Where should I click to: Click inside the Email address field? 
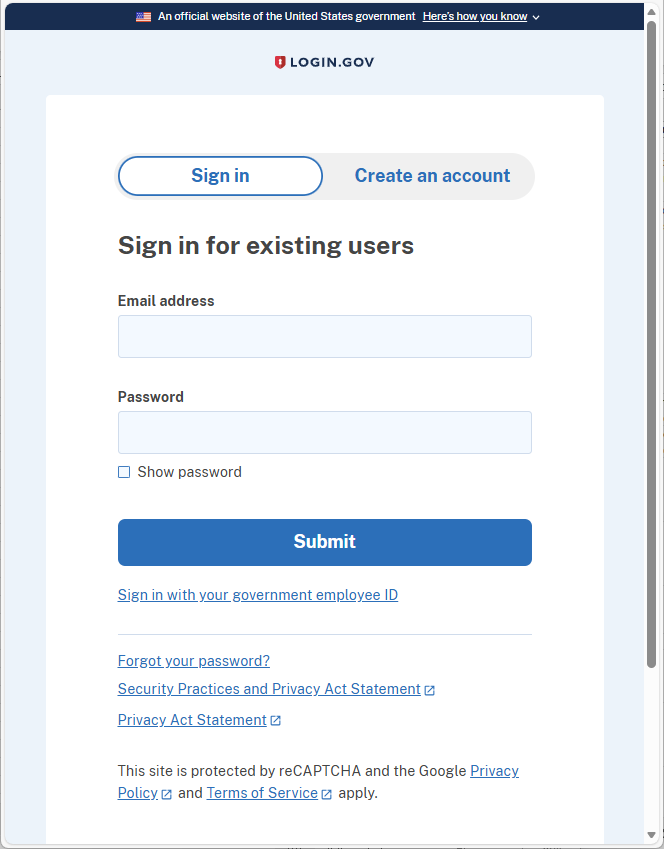pyautogui.click(x=324, y=336)
